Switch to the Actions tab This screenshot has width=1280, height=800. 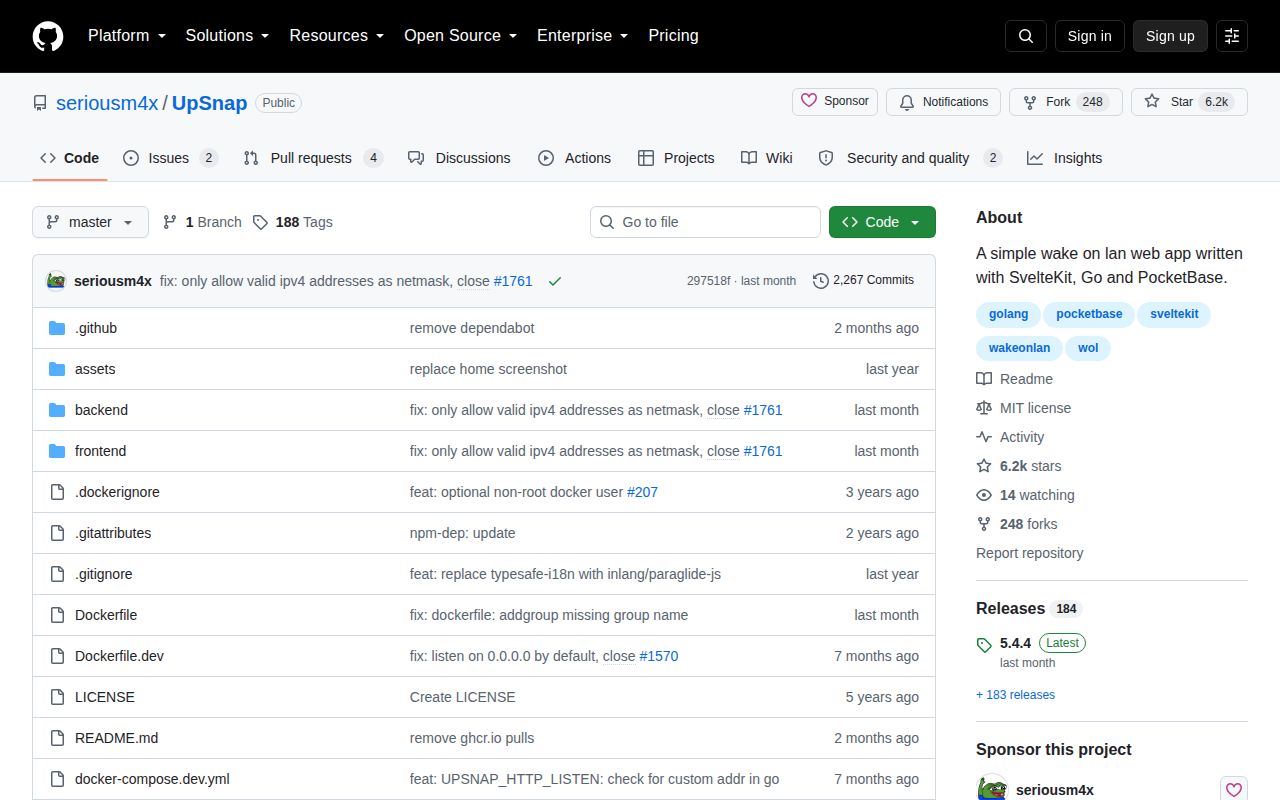click(x=574, y=158)
